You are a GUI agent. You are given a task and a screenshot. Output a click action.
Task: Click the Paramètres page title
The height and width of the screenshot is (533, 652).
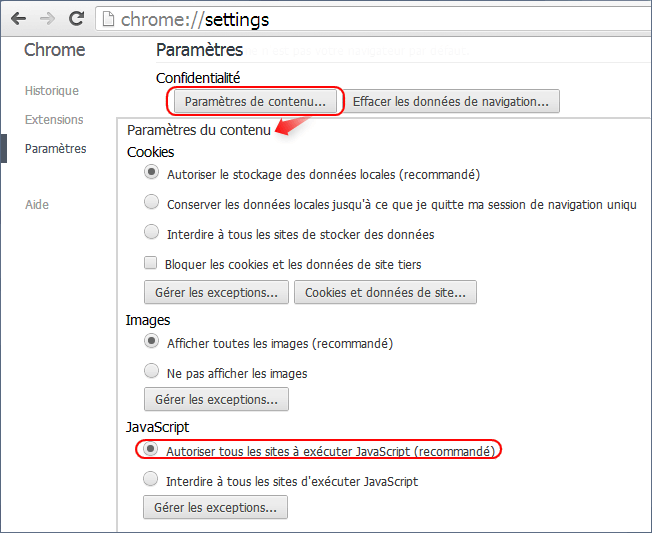[200, 50]
